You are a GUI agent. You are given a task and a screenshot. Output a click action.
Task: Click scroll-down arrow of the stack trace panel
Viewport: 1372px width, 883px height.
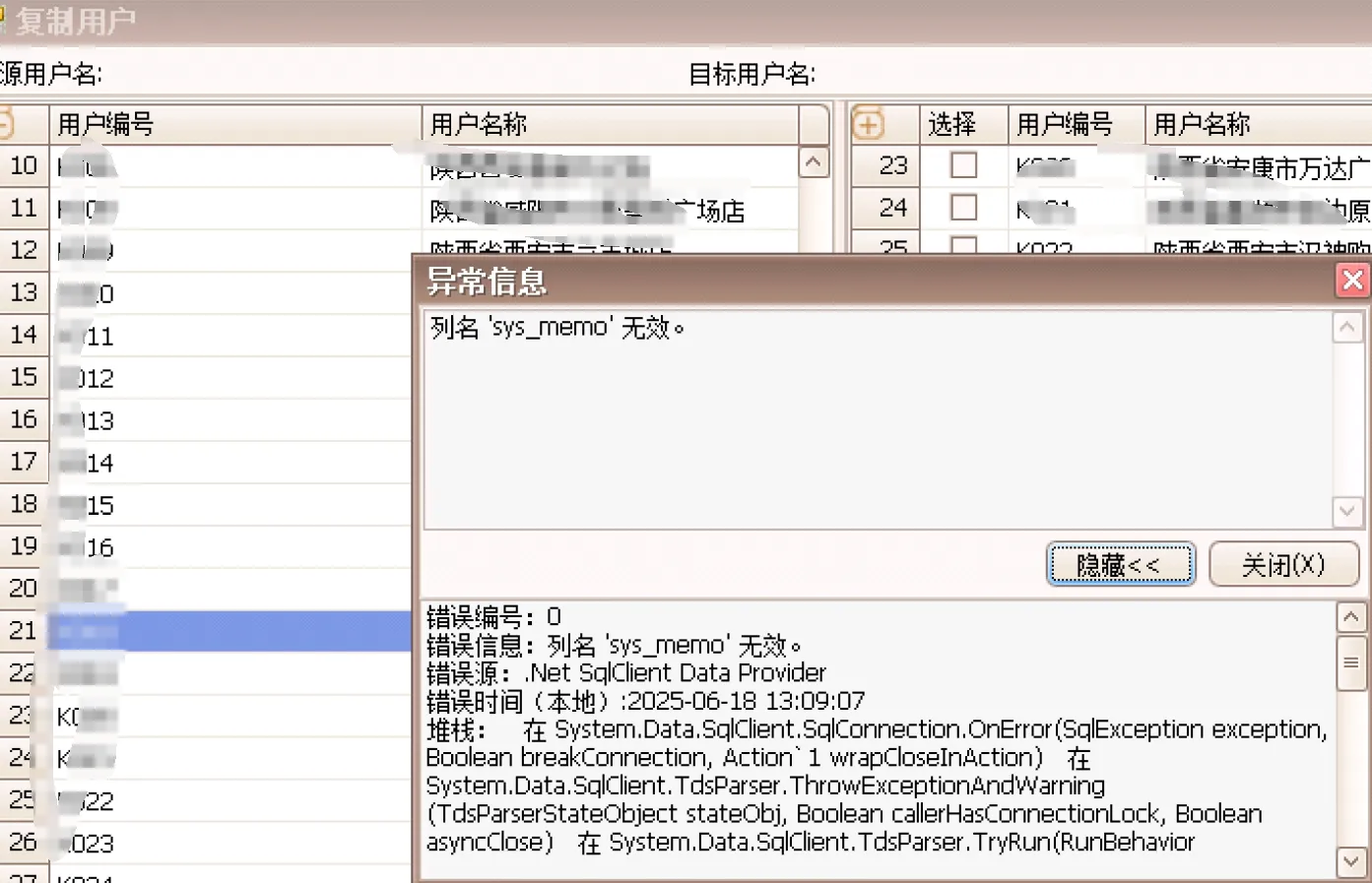pyautogui.click(x=1350, y=862)
